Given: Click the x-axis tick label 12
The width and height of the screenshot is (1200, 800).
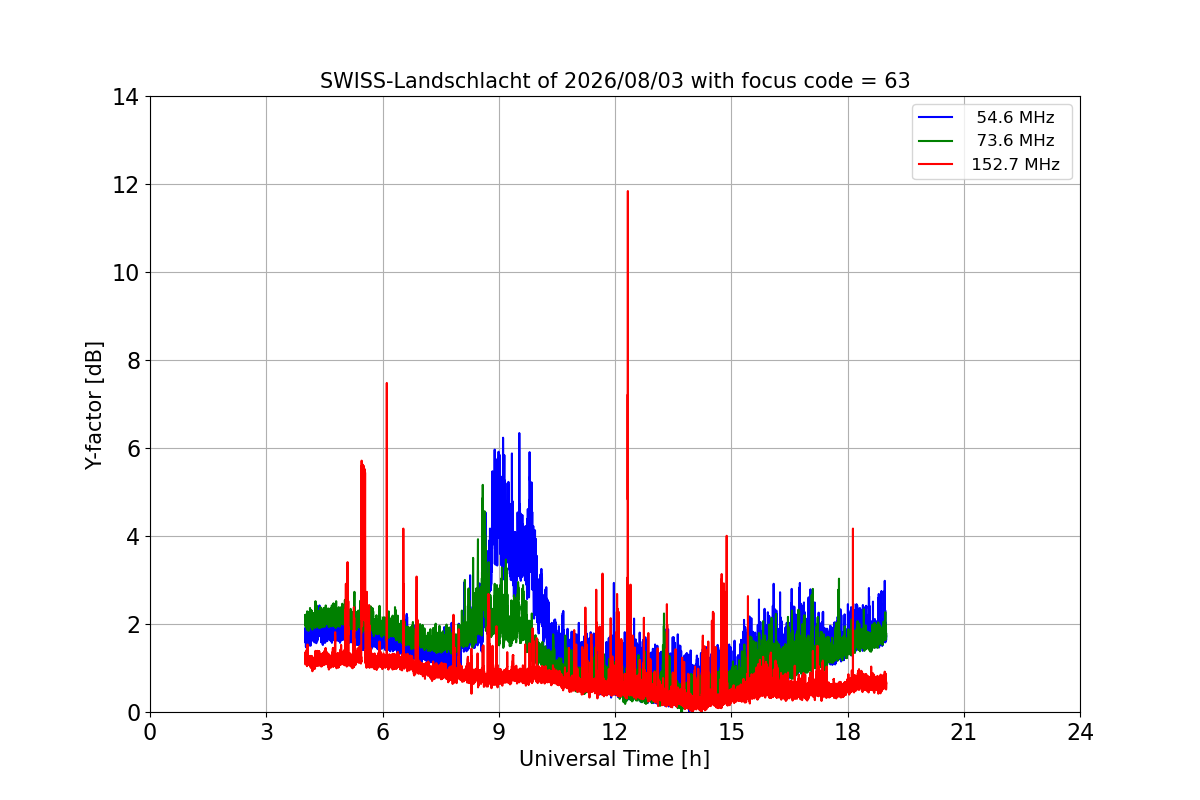Looking at the screenshot, I should (x=615, y=732).
